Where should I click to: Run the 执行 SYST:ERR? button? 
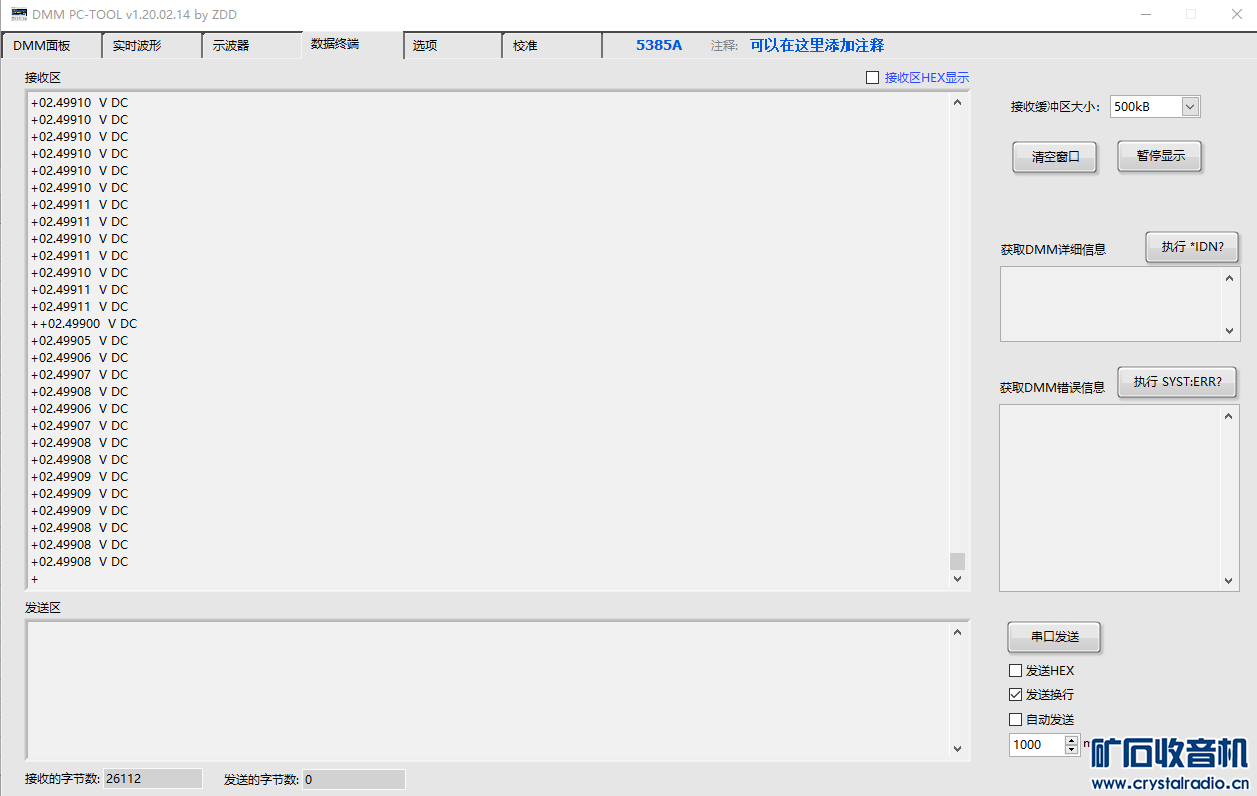[1177, 382]
